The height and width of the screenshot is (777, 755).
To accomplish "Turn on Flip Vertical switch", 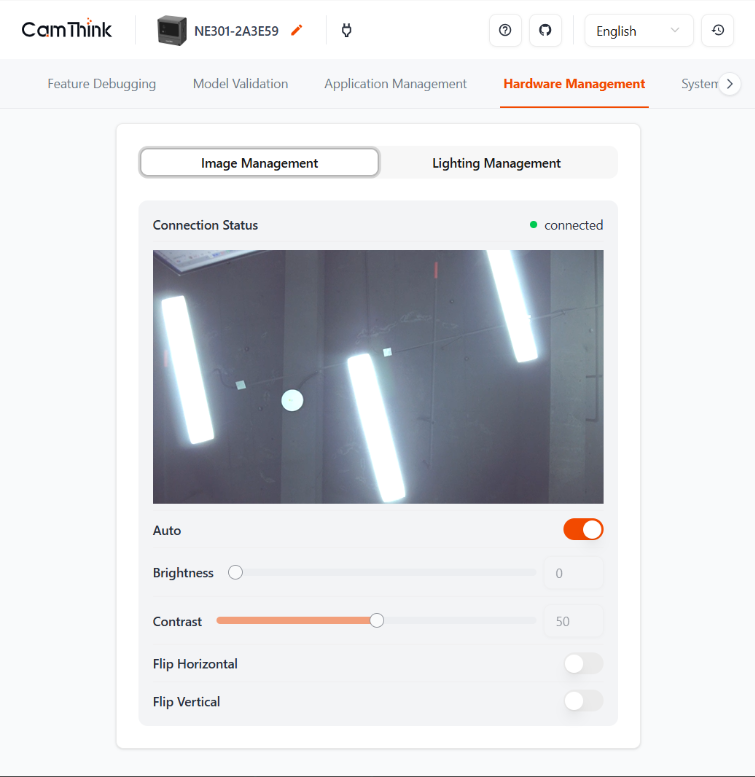I will tap(583, 701).
